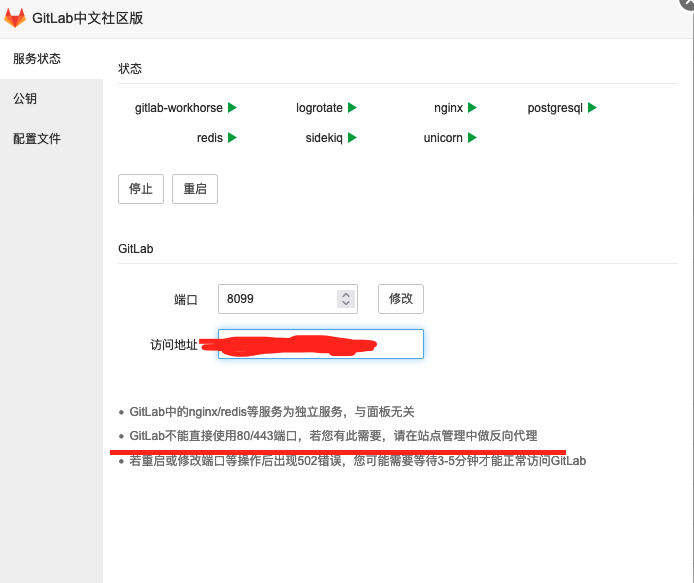694x583 pixels.
Task: Click the GitLab中文社区版 title text
Action: [x=88, y=18]
